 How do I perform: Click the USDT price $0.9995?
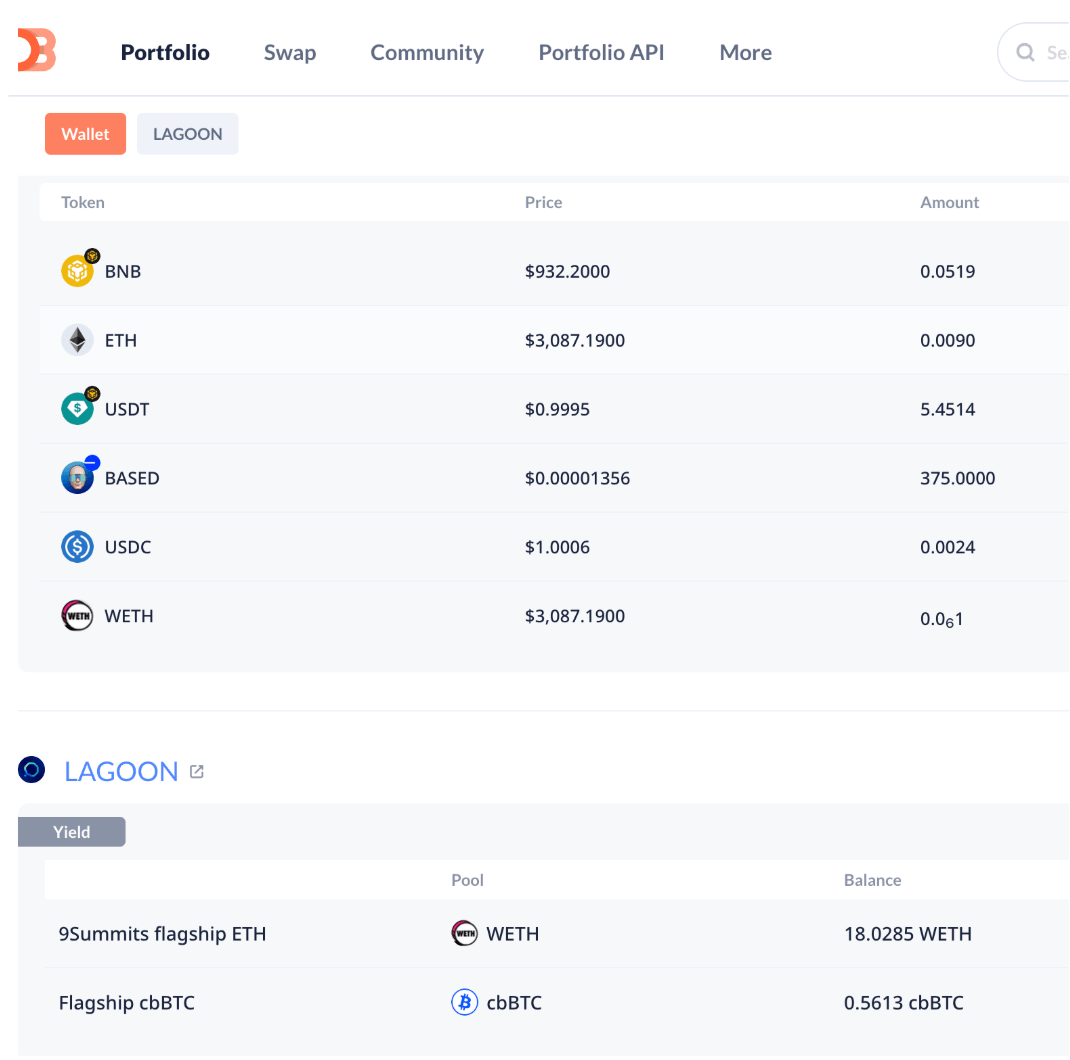(557, 409)
